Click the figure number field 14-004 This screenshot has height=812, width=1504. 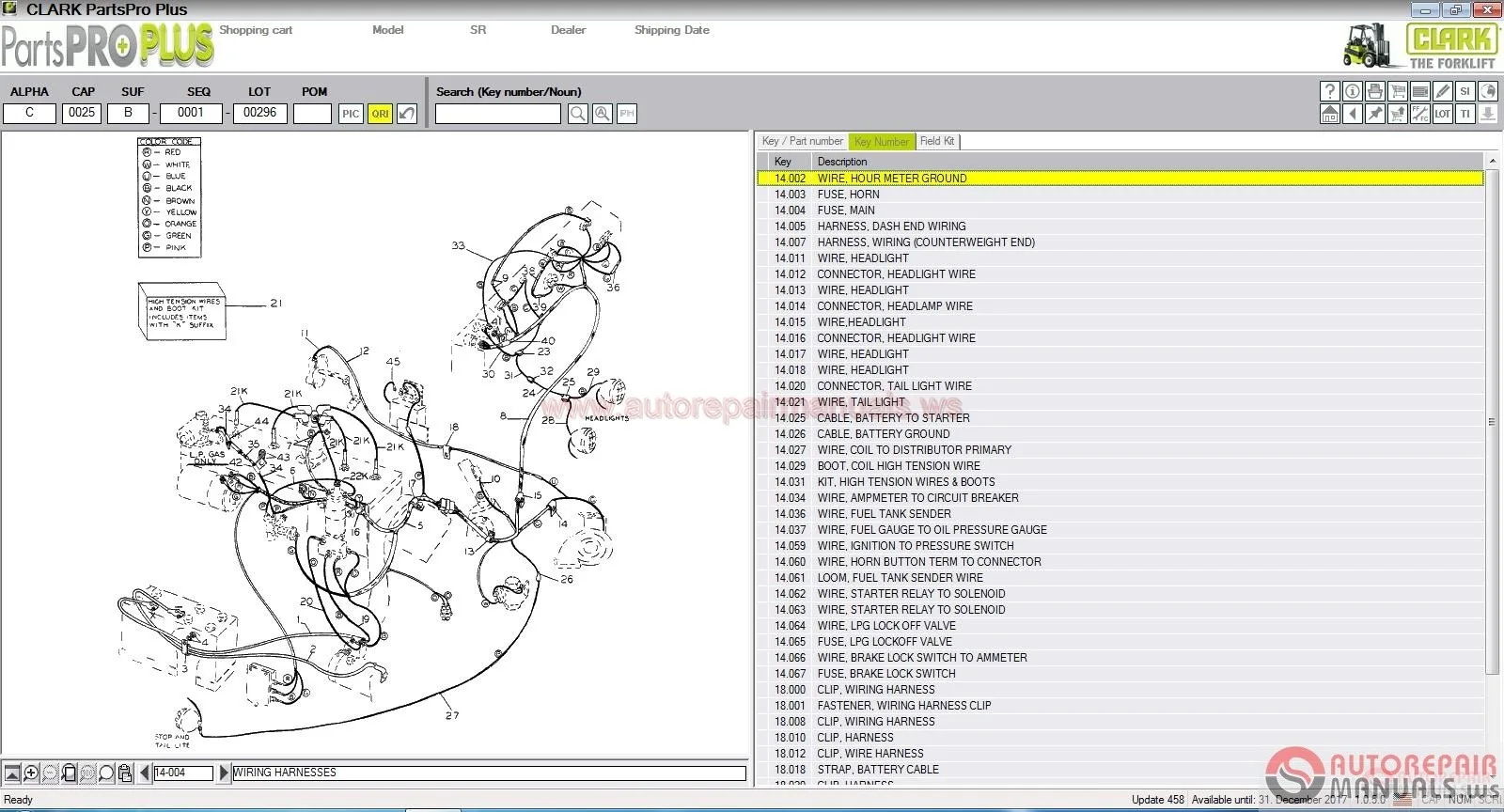(183, 773)
